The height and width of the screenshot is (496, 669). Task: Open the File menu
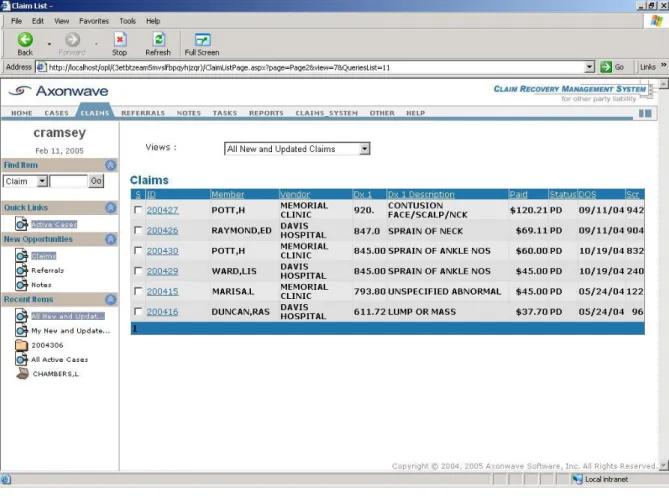pyautogui.click(x=16, y=21)
